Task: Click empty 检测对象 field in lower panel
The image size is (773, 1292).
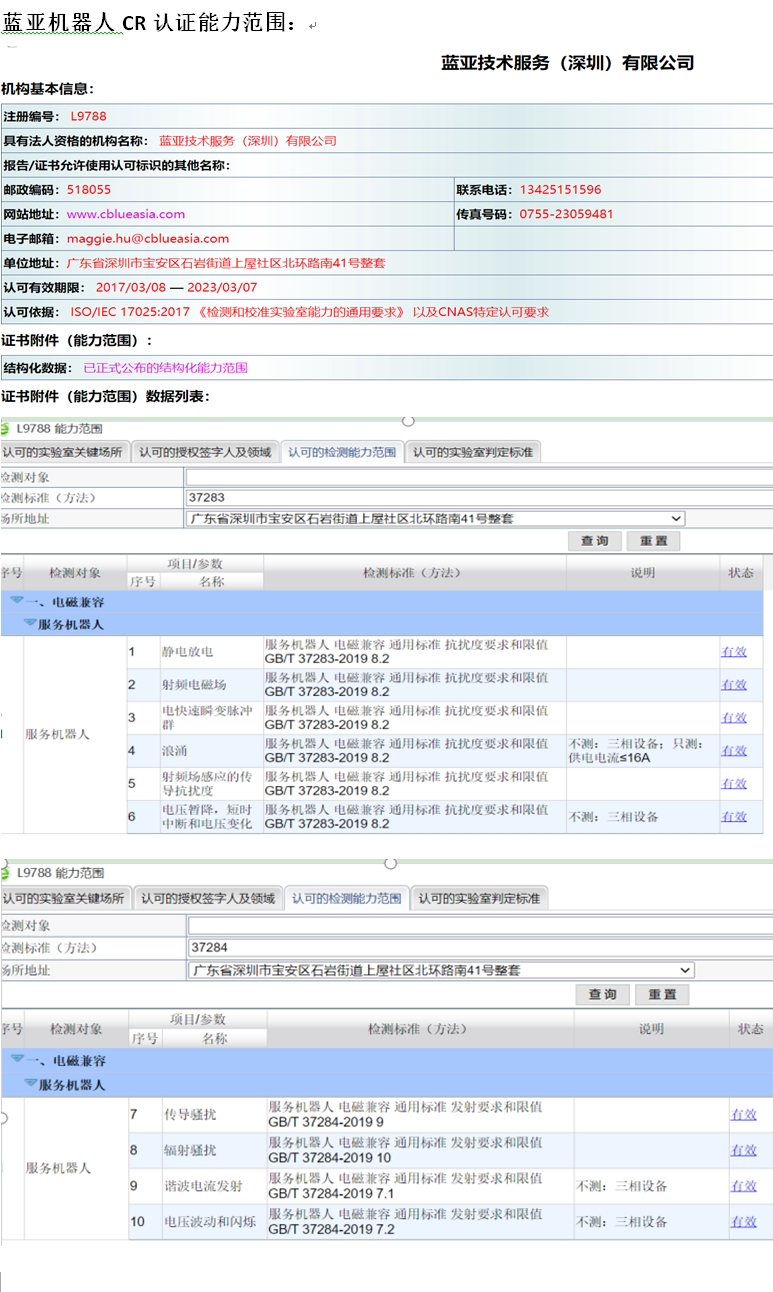Action: click(480, 926)
